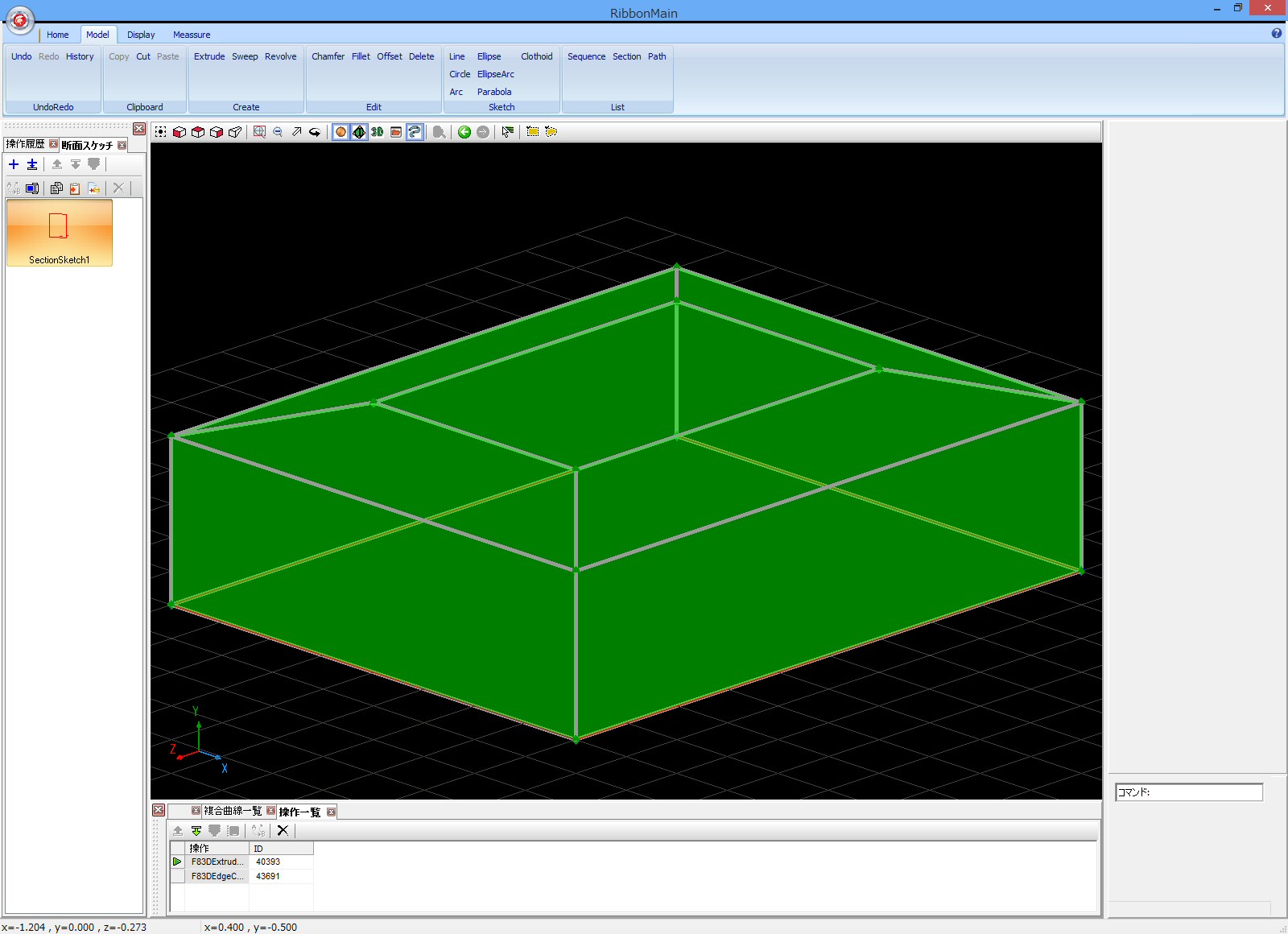Click the Sweep button
Screen dimensions: 1288x934
245,56
